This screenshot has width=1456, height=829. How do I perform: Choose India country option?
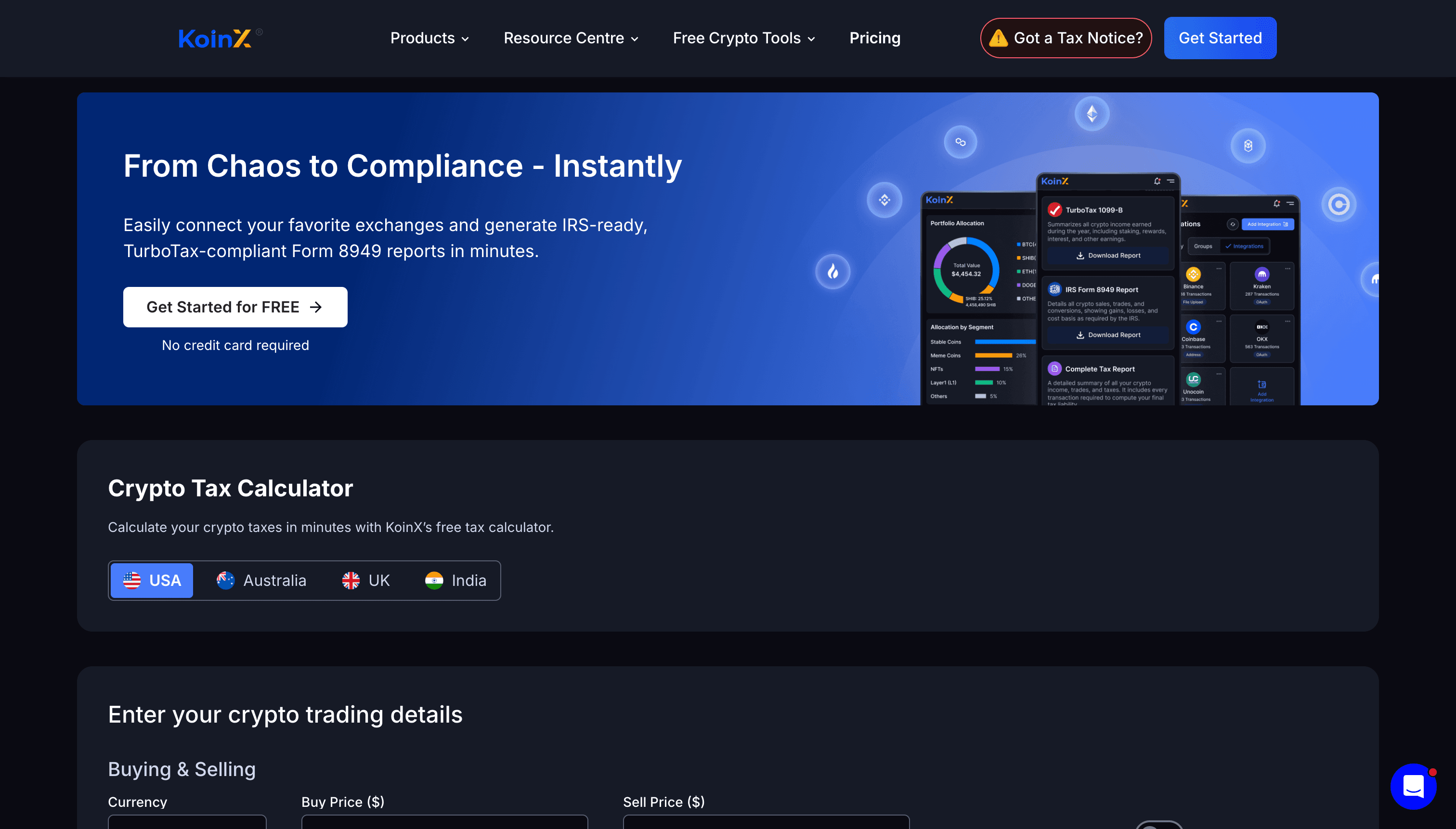coord(455,580)
